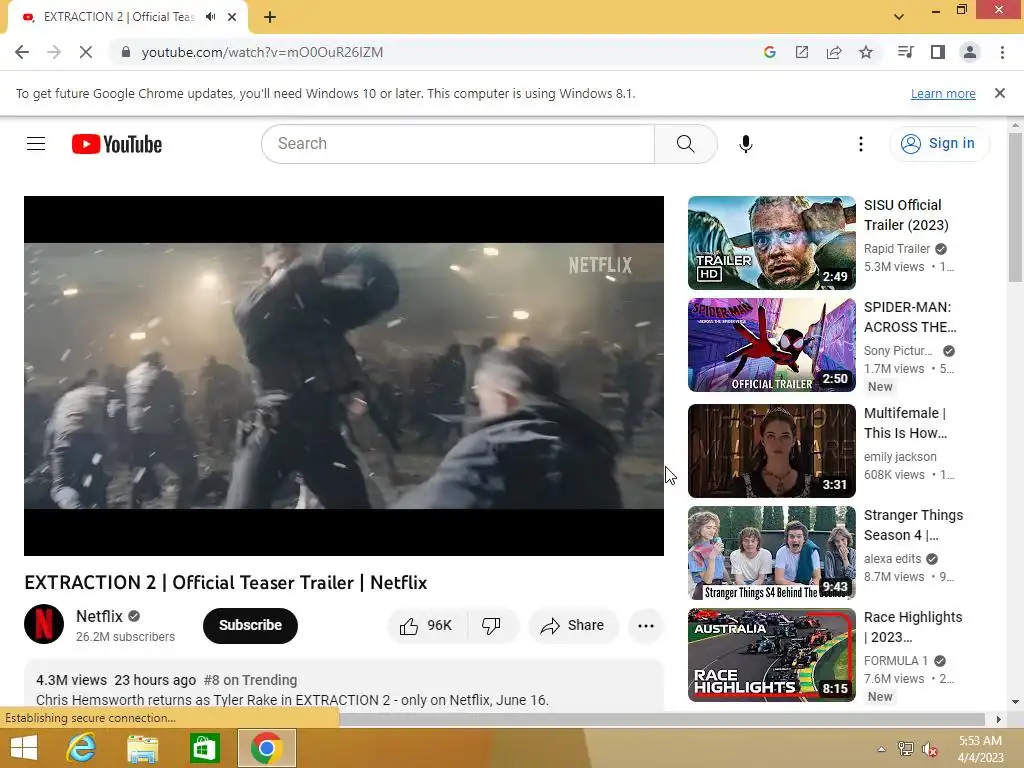Open the Netflix channel avatar
The width and height of the screenshot is (1024, 768).
click(44, 624)
